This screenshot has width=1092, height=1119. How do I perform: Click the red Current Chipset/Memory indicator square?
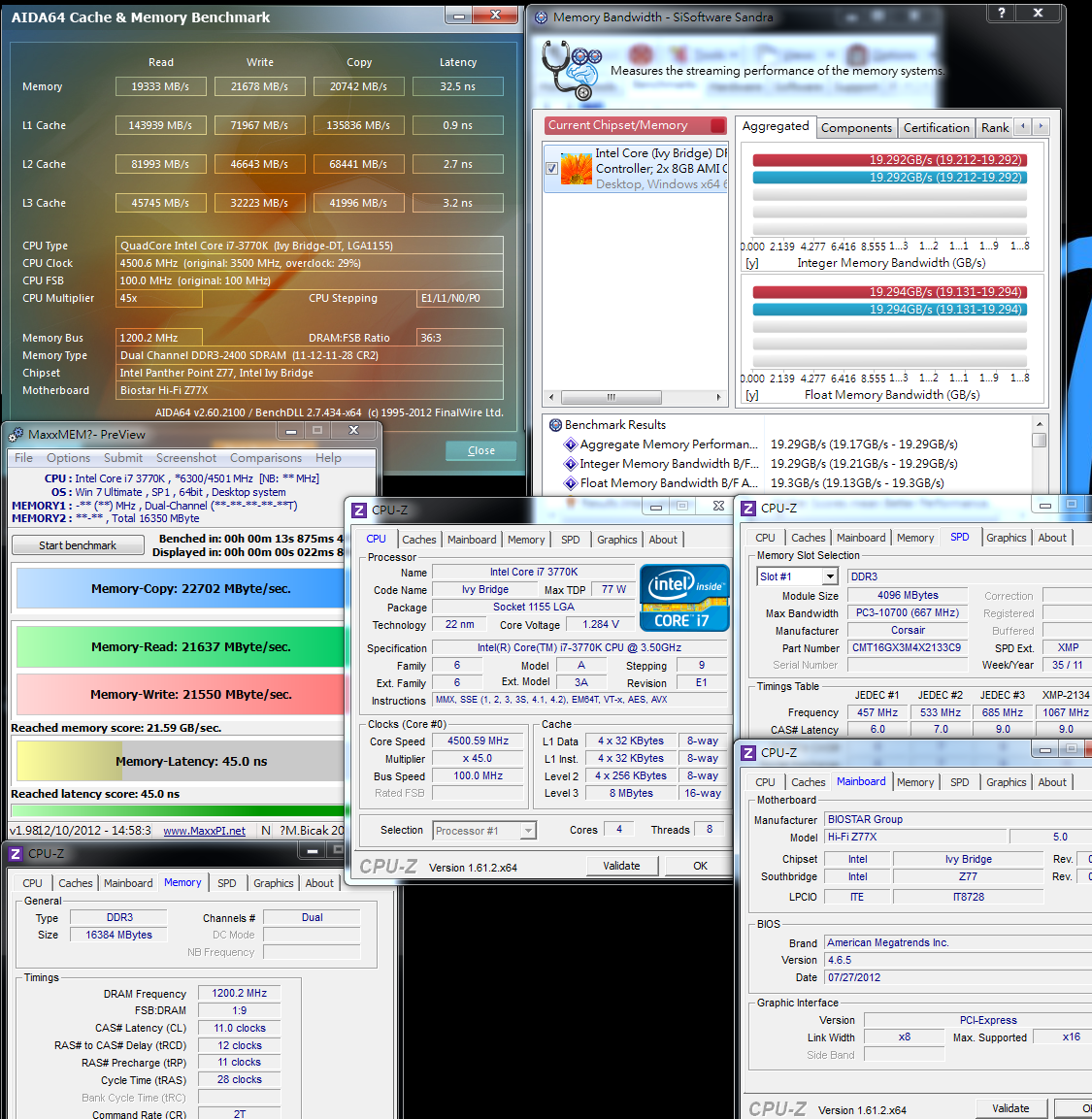point(717,125)
